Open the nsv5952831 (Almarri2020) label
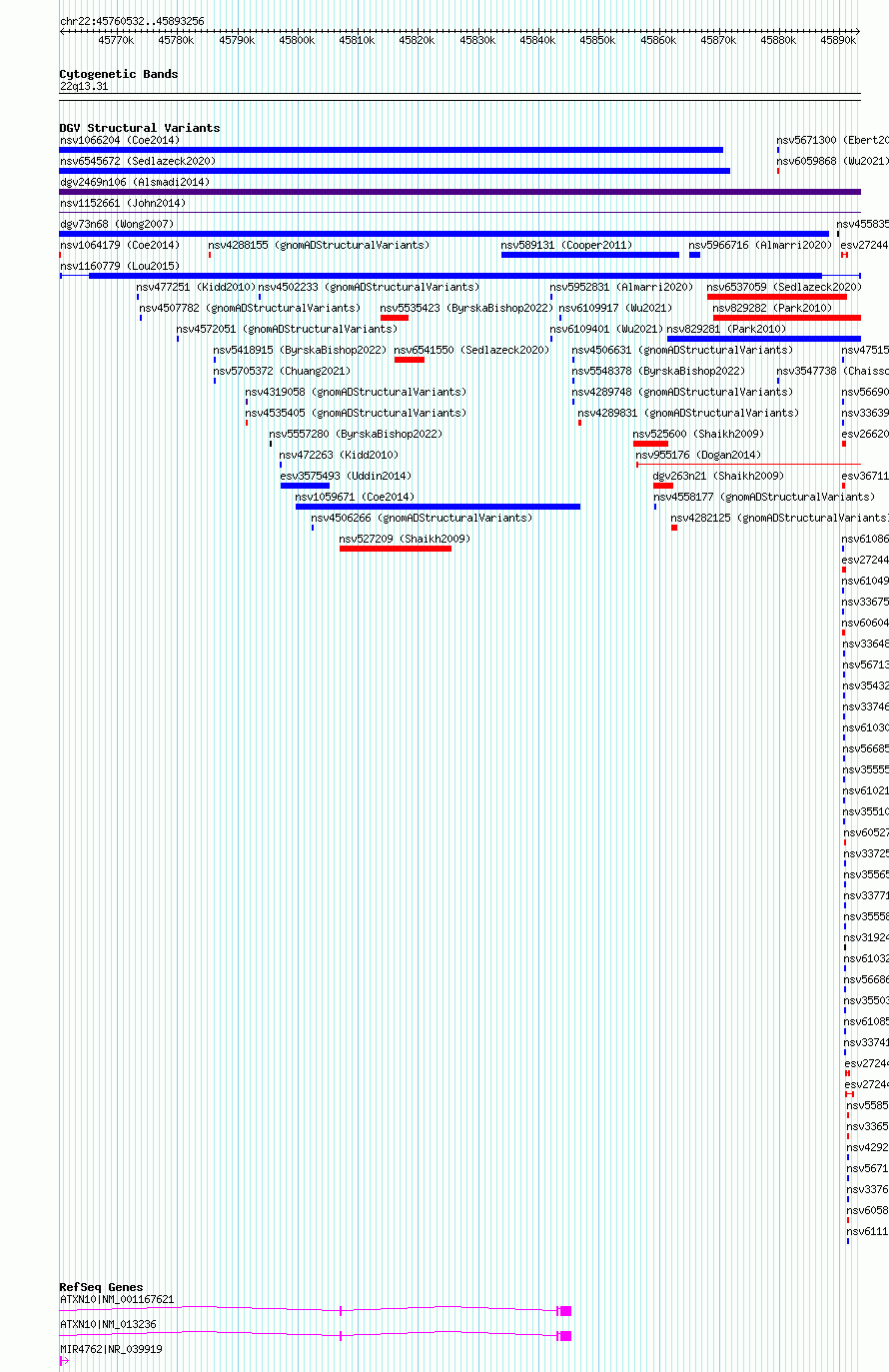 pos(621,287)
